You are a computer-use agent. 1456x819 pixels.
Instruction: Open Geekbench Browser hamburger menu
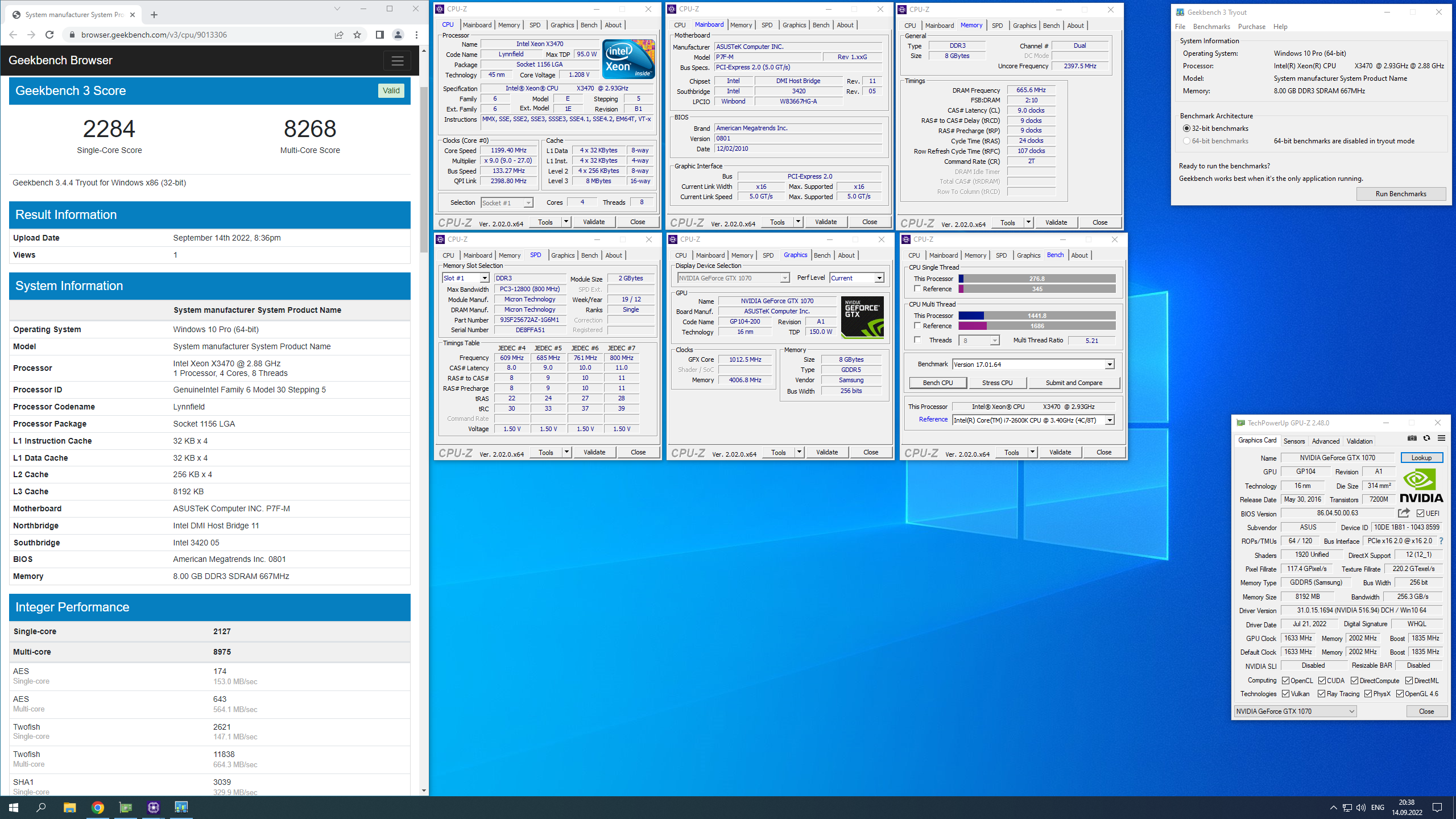(x=397, y=60)
